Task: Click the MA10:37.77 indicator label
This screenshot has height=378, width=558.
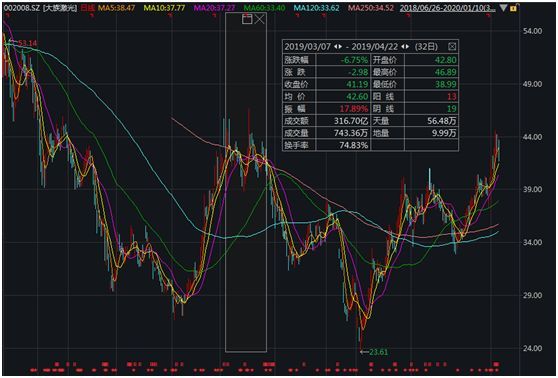Action: pos(164,7)
